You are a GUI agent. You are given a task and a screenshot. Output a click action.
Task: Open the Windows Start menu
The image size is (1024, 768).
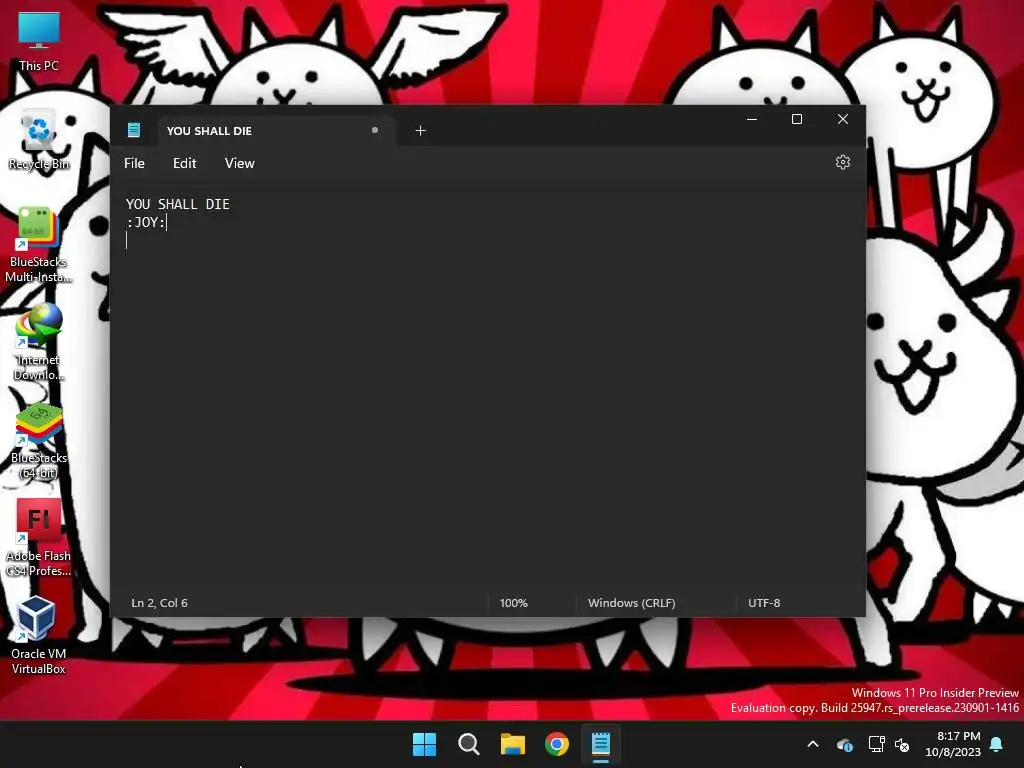tap(424, 744)
